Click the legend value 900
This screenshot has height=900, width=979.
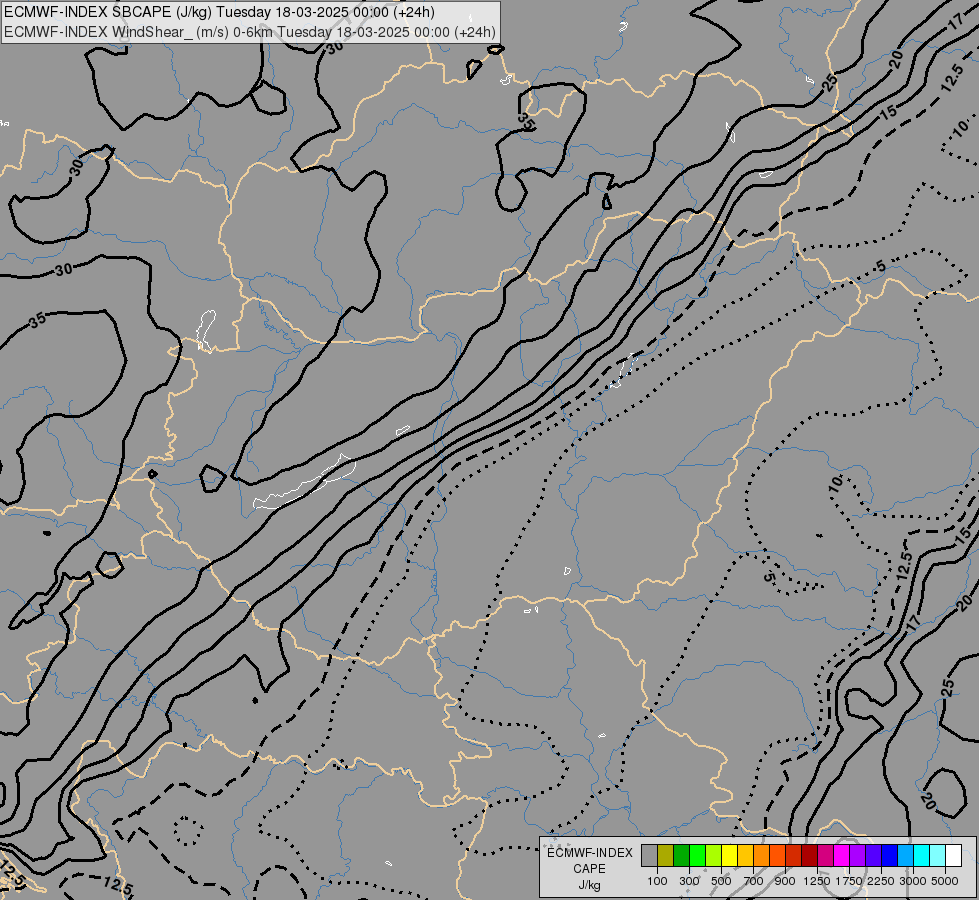tap(785, 881)
